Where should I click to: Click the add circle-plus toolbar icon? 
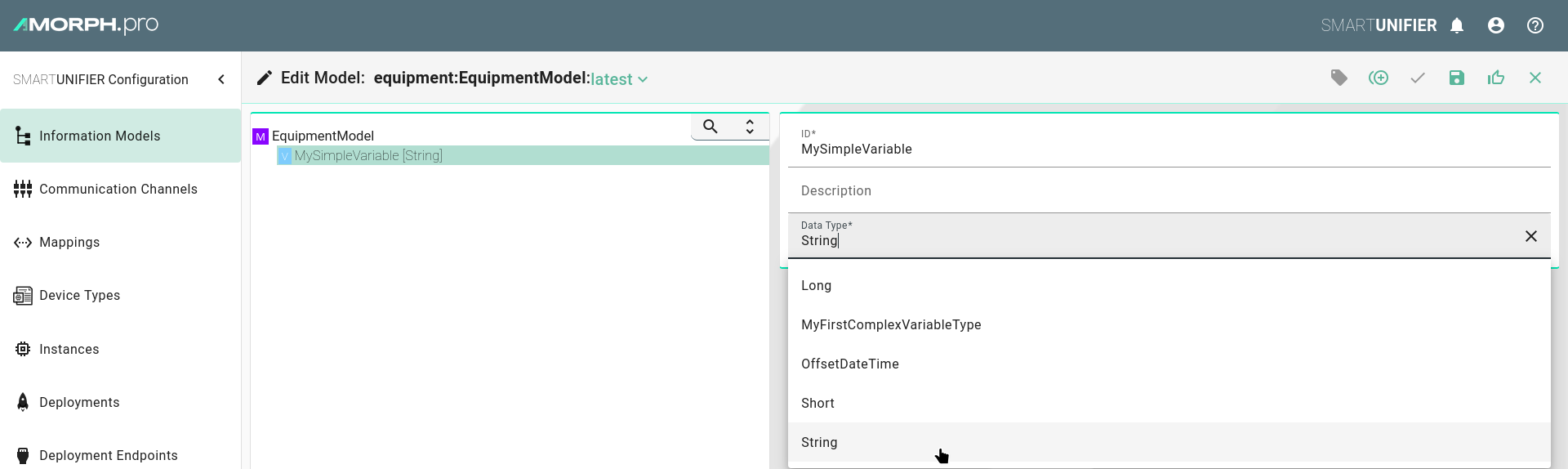1379,78
